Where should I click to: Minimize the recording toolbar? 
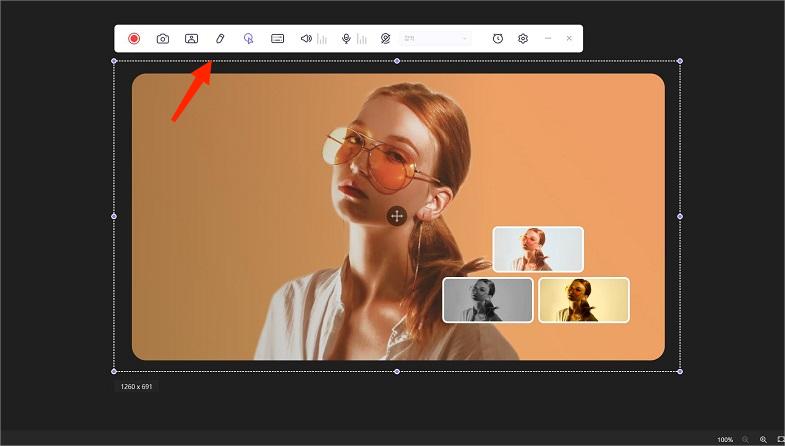[x=548, y=39]
